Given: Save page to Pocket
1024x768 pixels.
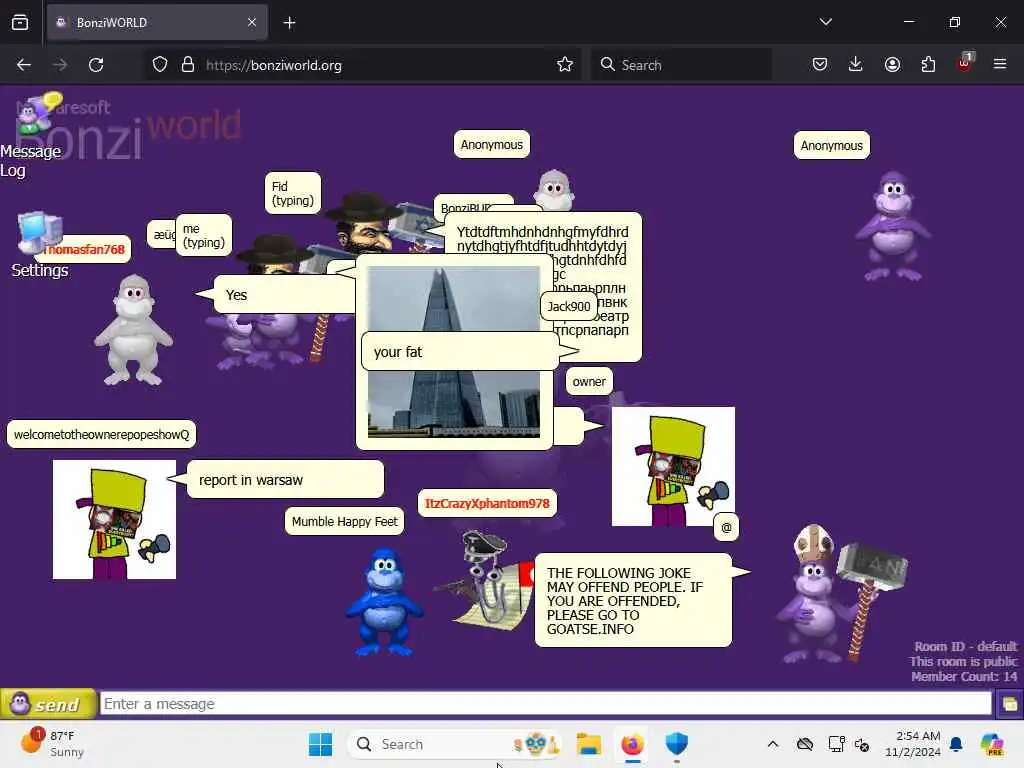Looking at the screenshot, I should (x=820, y=64).
